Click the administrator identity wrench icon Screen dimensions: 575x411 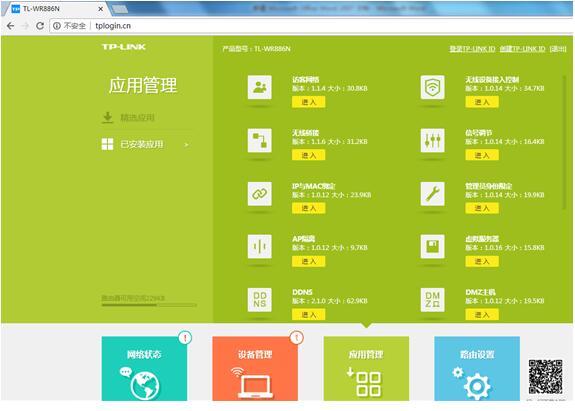click(x=433, y=194)
